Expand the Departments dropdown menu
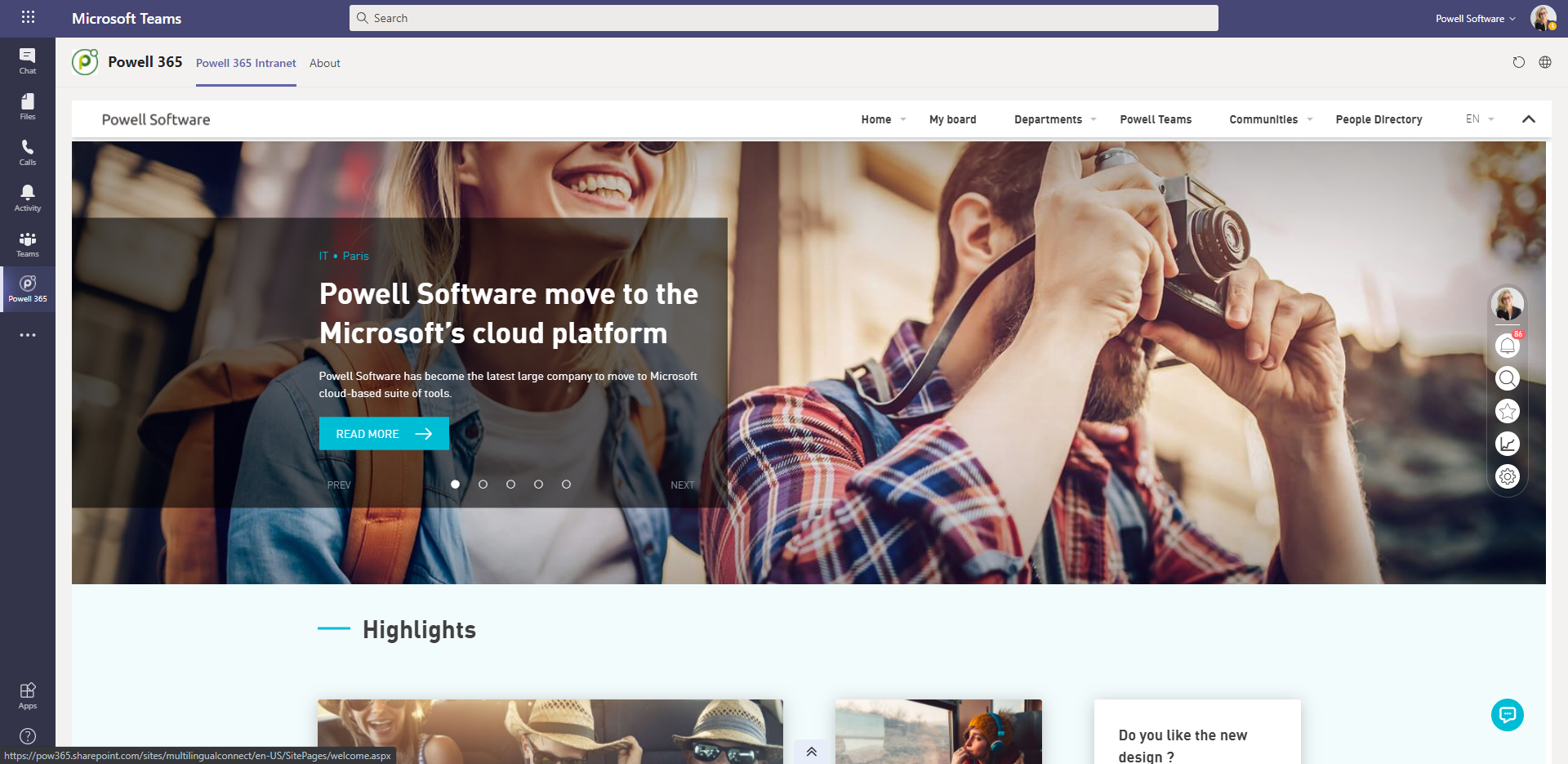Screen dimensions: 1568x764 tap(1054, 119)
